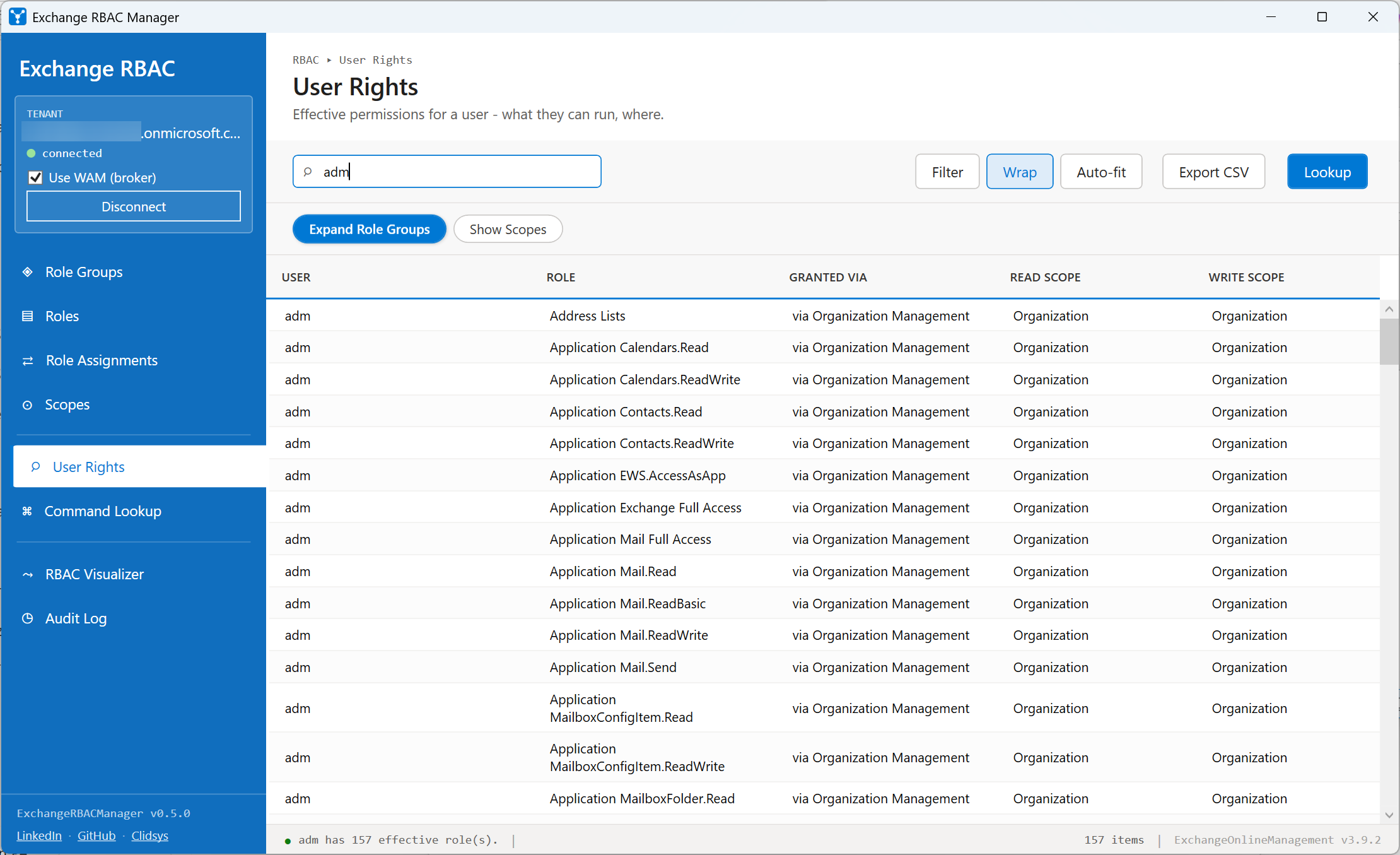Open the Command Lookup page

tap(103, 511)
